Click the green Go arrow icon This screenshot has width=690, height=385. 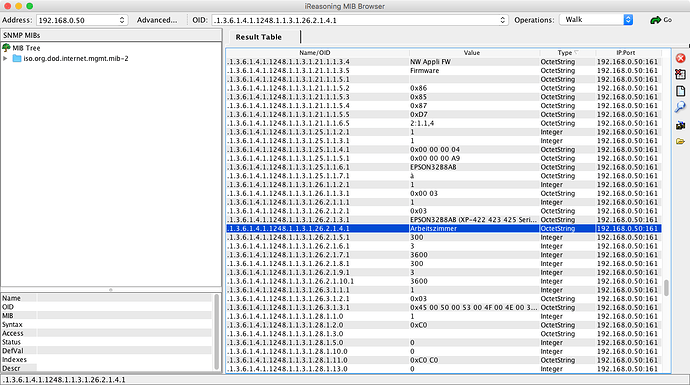click(656, 20)
